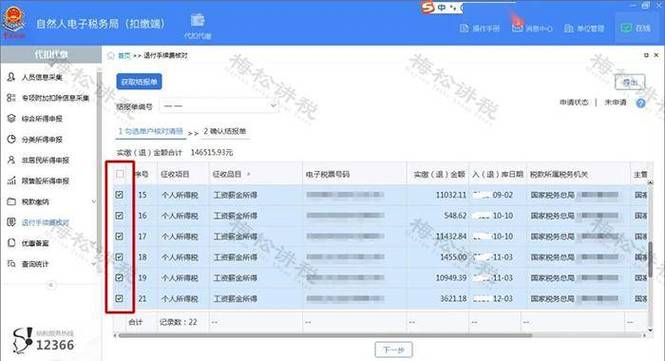
Task: Click the horizontal scrollbar left arrow
Action: pyautogui.click(x=115, y=336)
